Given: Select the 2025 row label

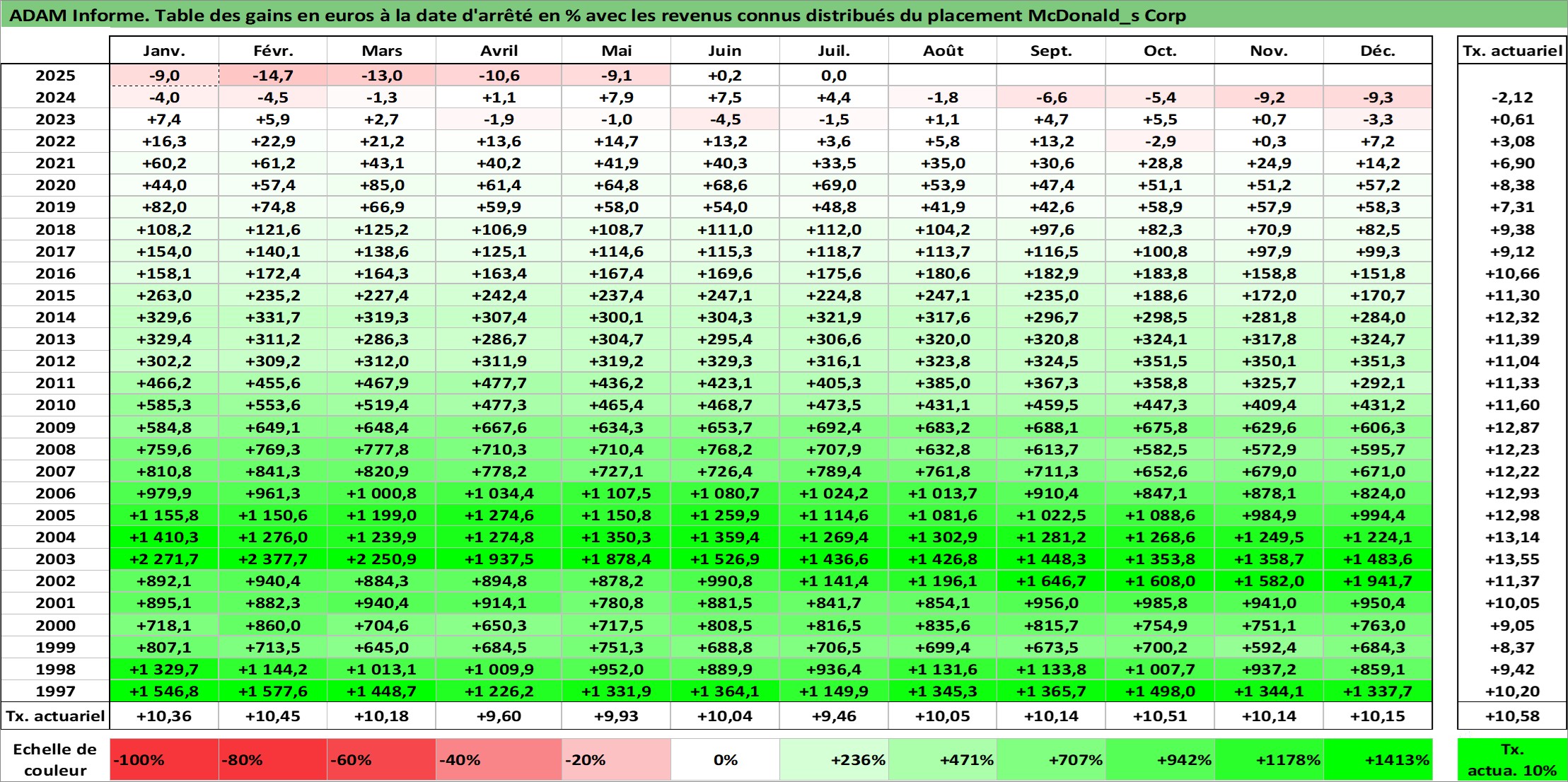Looking at the screenshot, I should [55, 76].
